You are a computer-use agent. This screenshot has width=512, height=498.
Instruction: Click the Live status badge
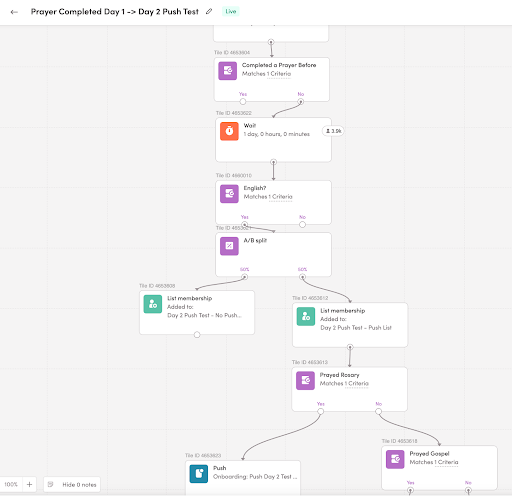(231, 11)
